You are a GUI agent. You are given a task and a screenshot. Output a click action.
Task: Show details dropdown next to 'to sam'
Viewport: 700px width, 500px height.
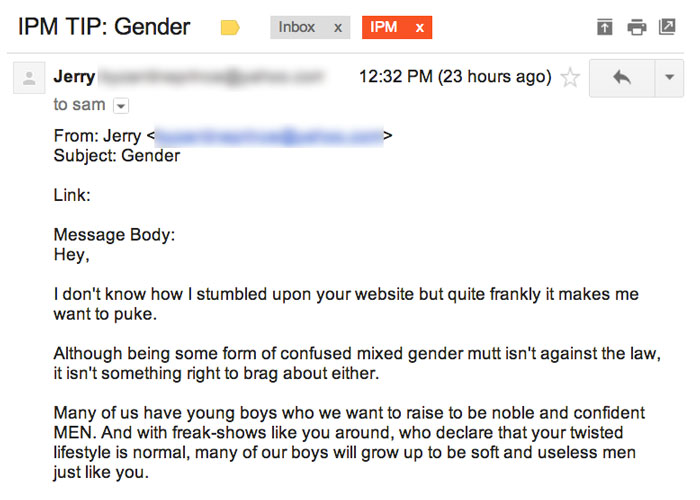(x=121, y=106)
